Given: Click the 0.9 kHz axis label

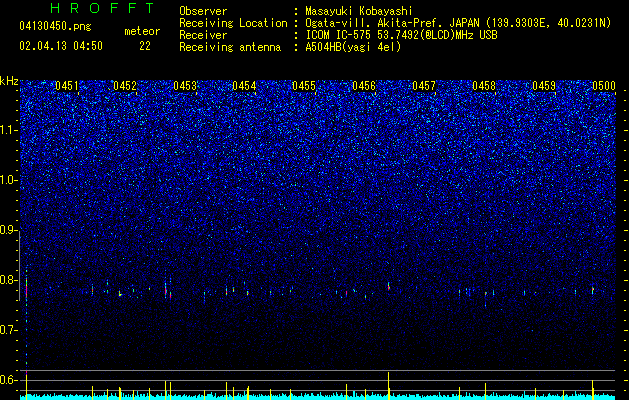Looking at the screenshot, I should tap(9, 230).
